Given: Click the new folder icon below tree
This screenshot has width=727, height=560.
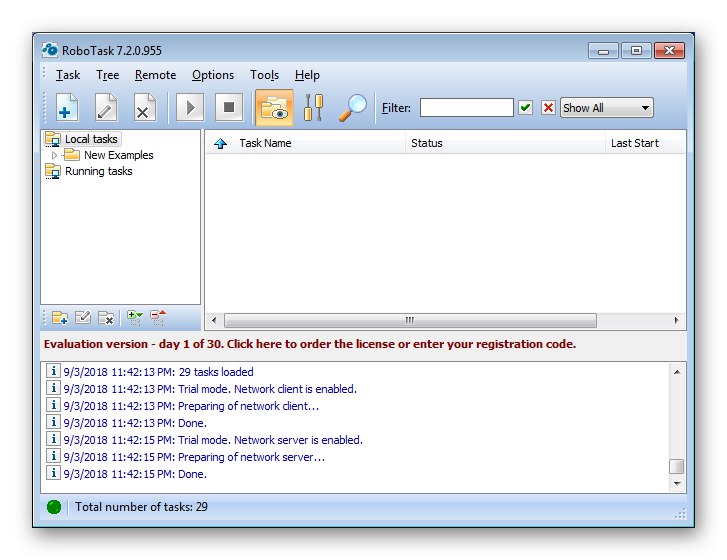Looking at the screenshot, I should point(60,318).
